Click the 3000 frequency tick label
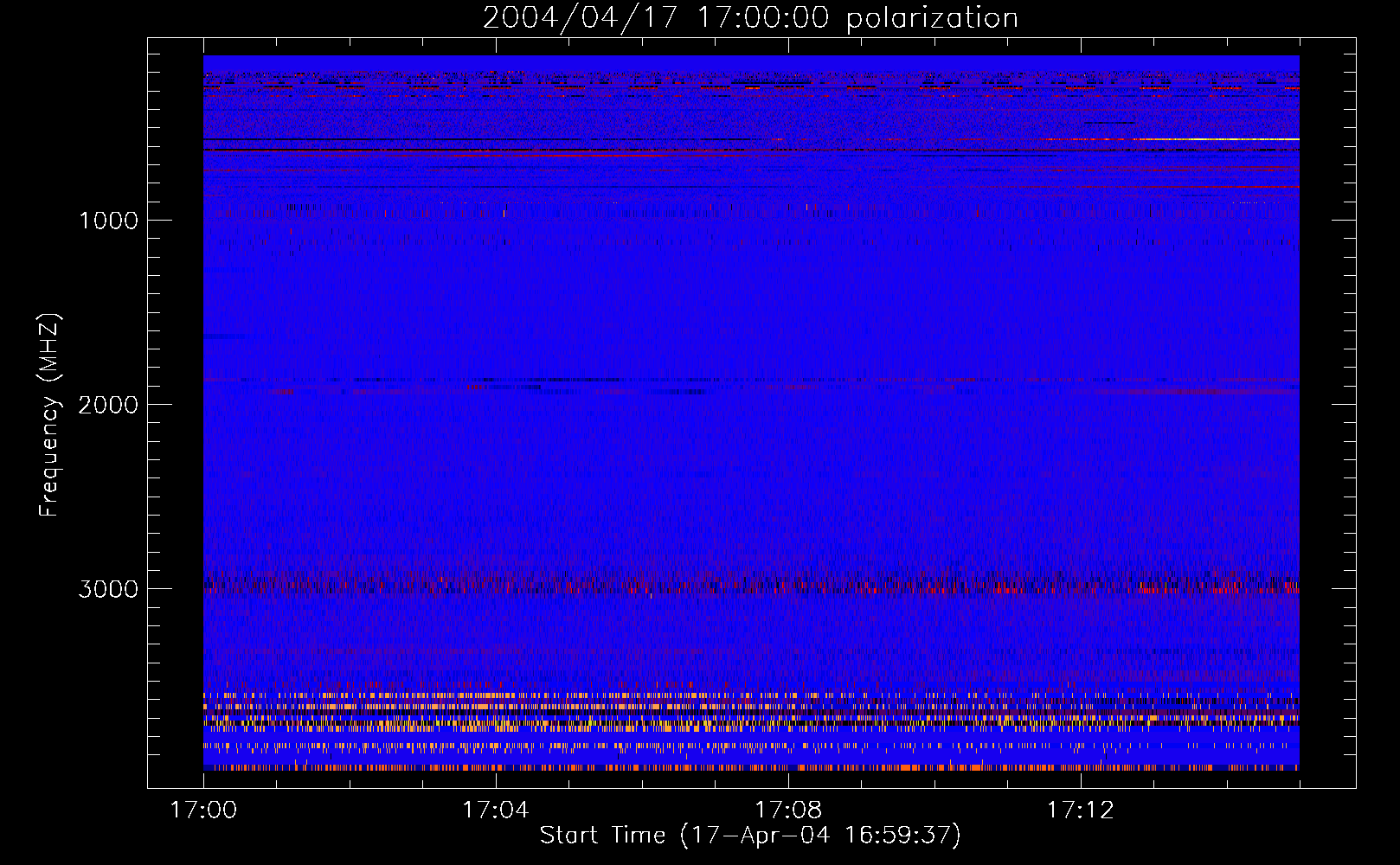Image resolution: width=1400 pixels, height=865 pixels. click(x=108, y=589)
